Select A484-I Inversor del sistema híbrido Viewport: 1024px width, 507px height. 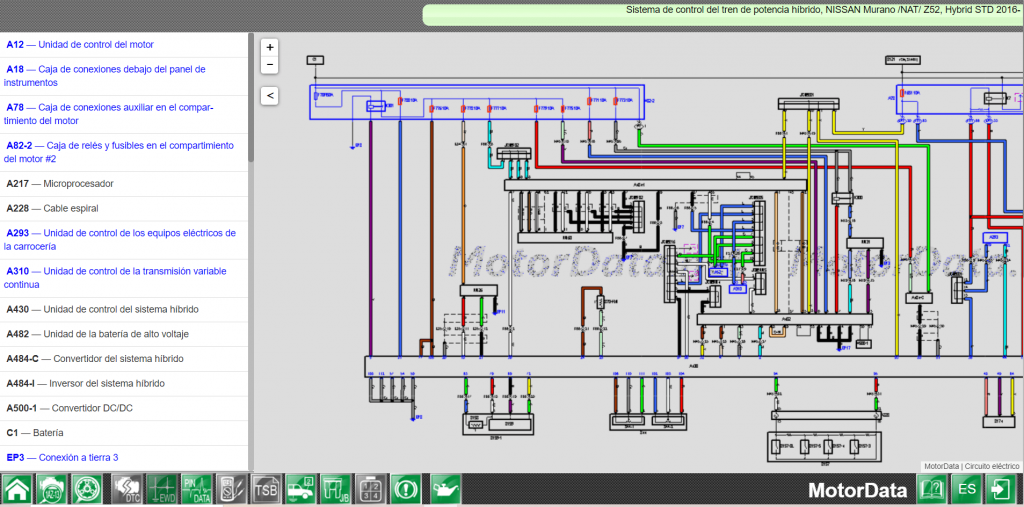pos(124,384)
